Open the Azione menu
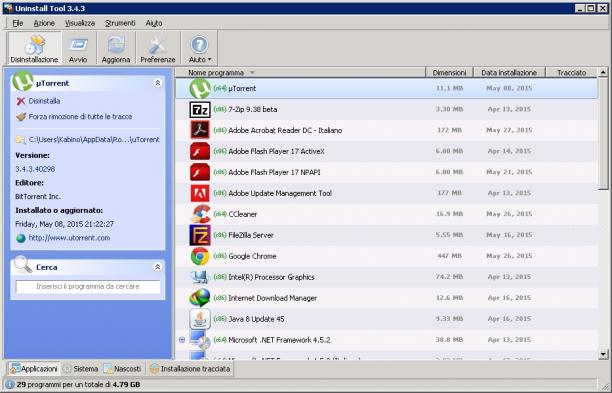This screenshot has width=612, height=393. (x=44, y=23)
